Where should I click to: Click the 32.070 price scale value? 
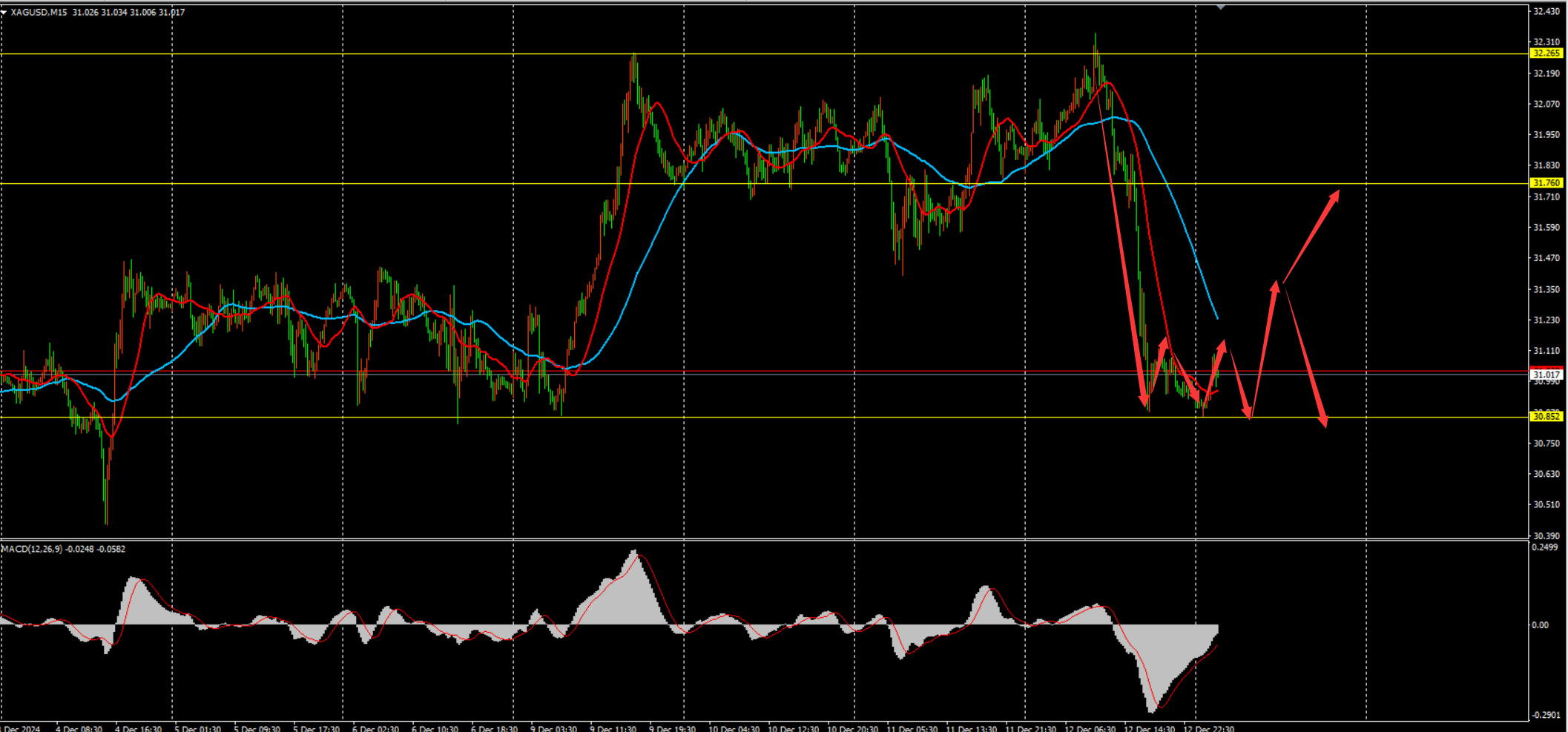[1546, 104]
